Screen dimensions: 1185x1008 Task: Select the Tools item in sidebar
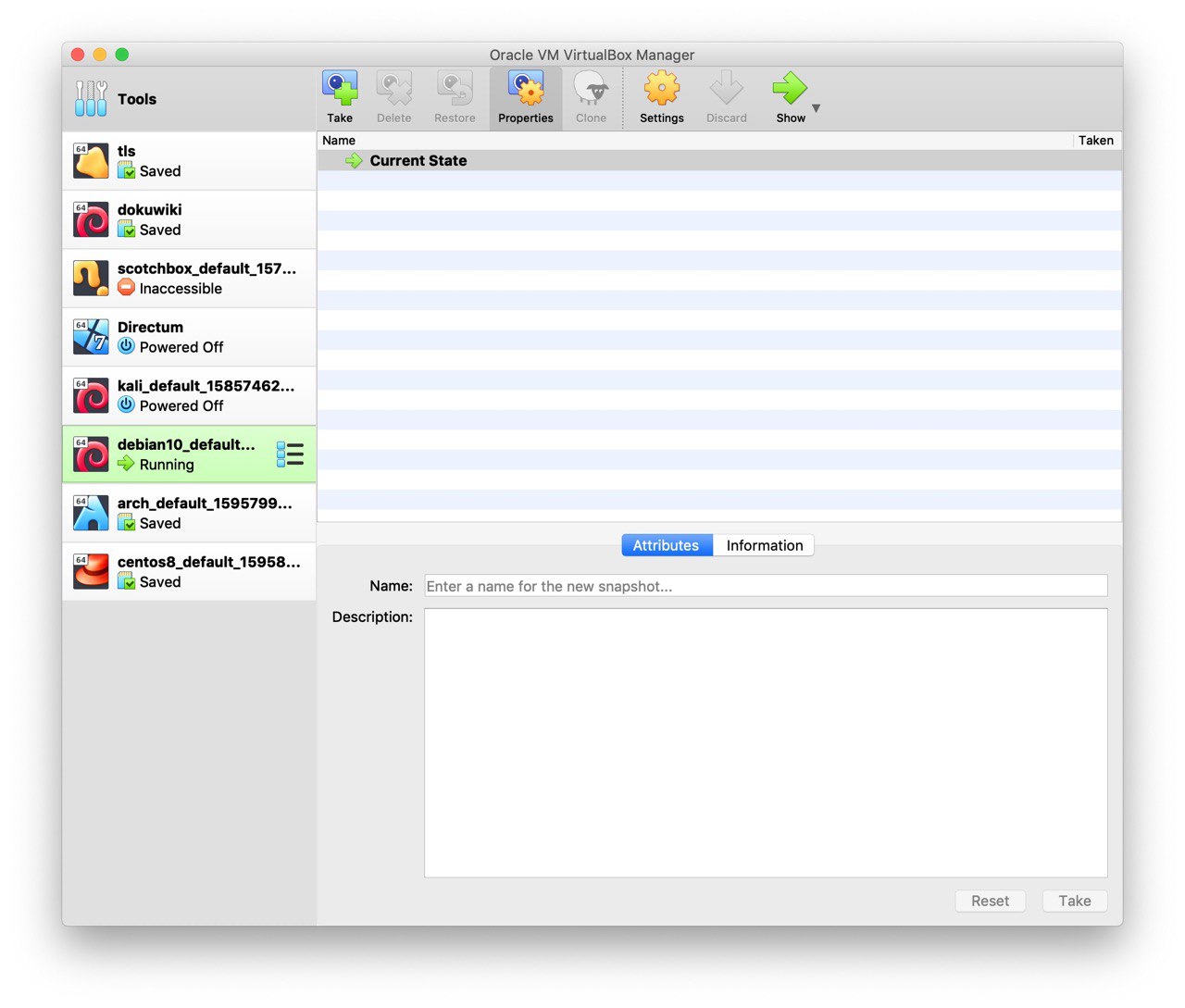tap(189, 99)
